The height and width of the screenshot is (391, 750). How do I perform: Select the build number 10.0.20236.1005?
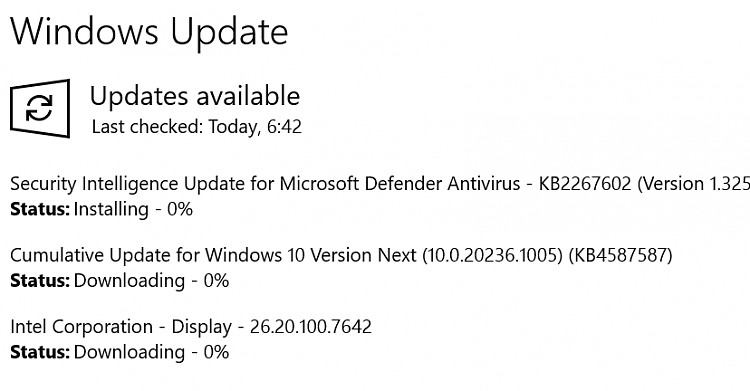[x=492, y=255]
